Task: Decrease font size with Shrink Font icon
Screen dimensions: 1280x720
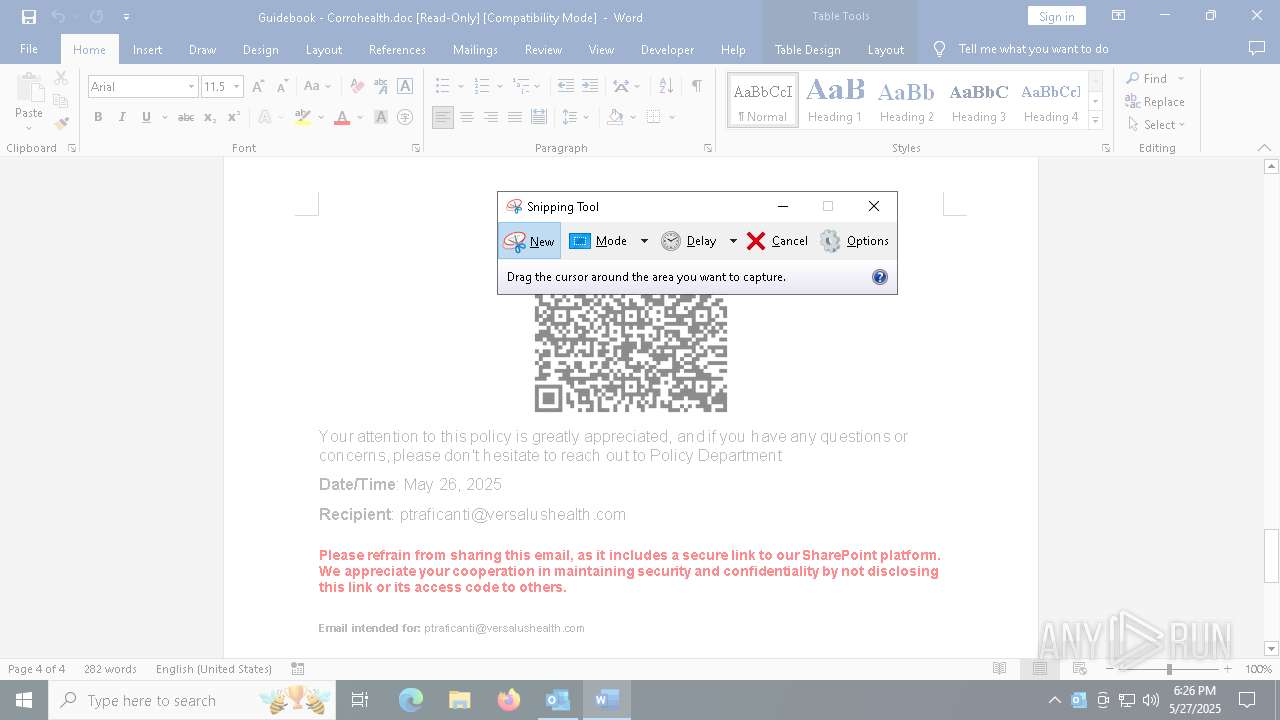Action: [282, 87]
